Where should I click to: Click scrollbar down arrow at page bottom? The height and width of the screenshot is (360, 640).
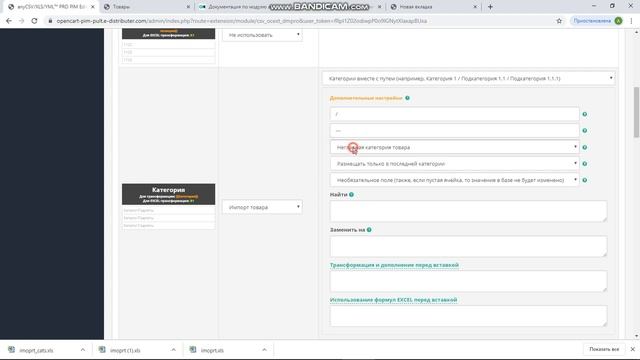click(636, 336)
